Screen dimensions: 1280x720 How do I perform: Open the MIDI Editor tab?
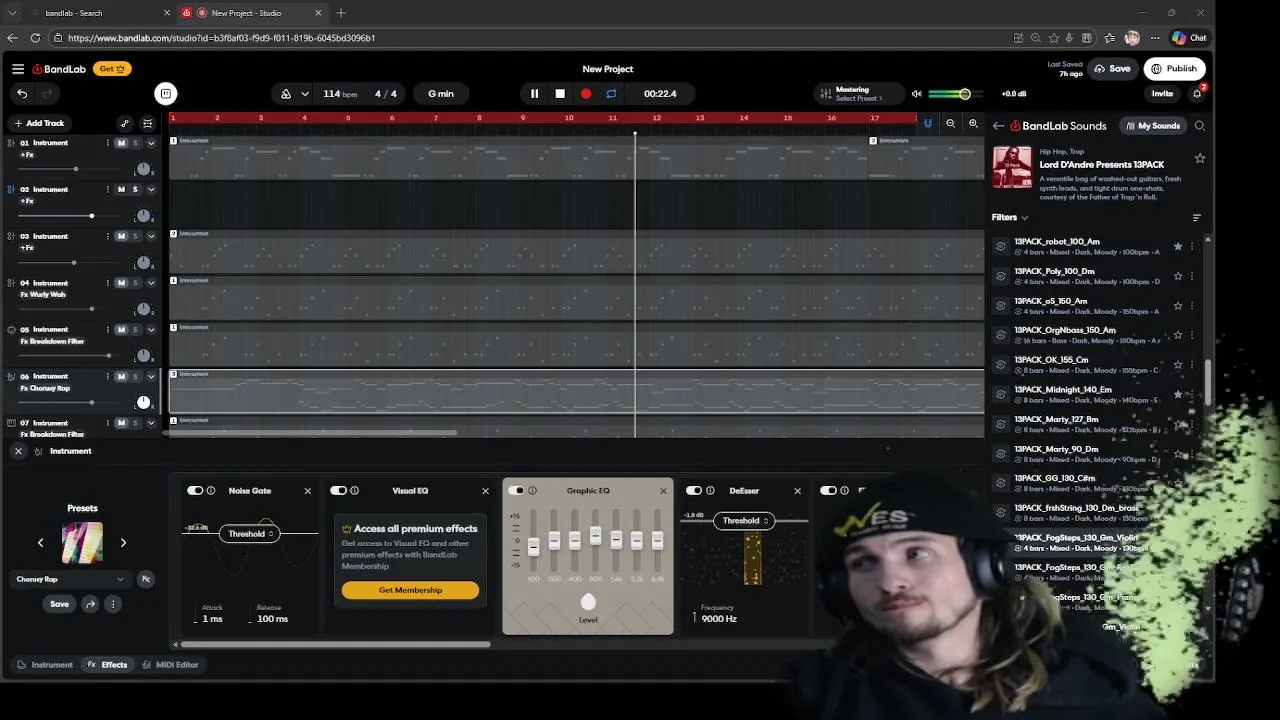[x=170, y=665]
